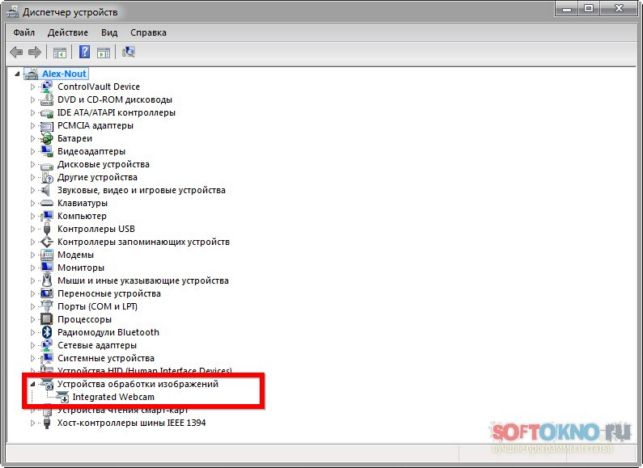Expand the Компьютер node
Viewport: 643px width, 468px height.
(x=33, y=216)
